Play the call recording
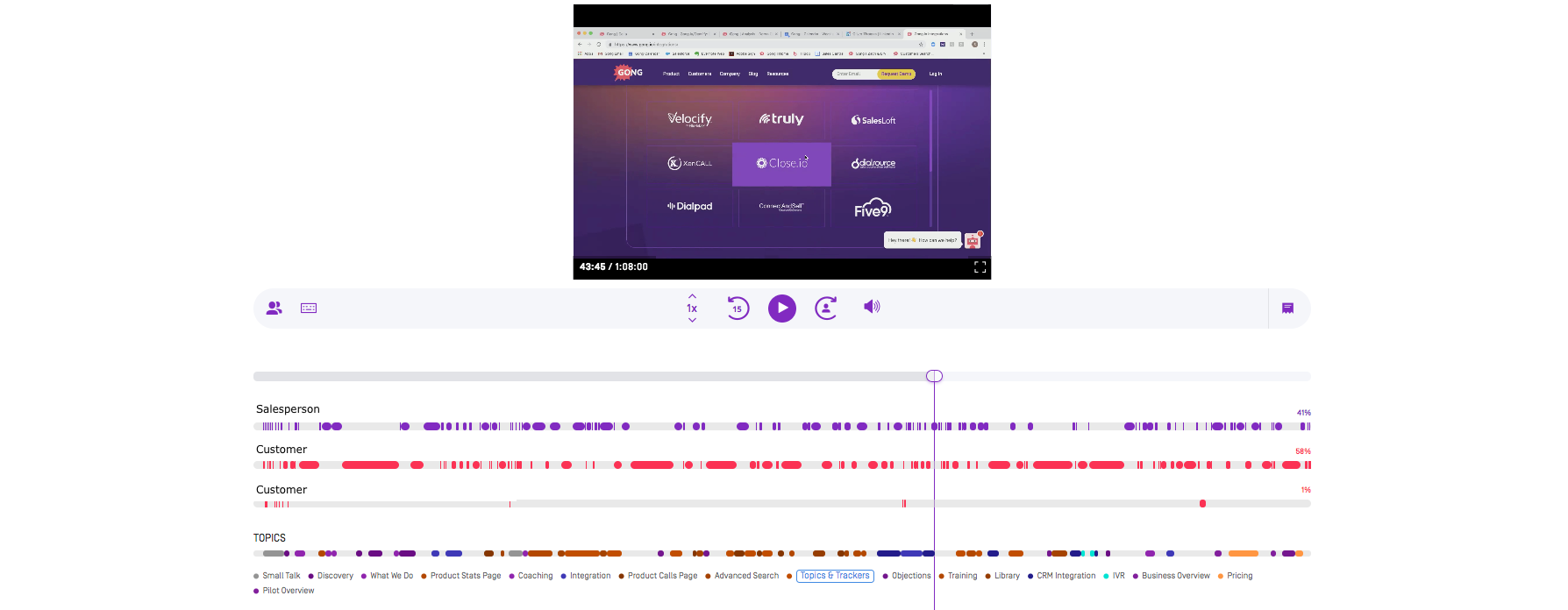Screen dimensions: 1568x610 [782, 309]
